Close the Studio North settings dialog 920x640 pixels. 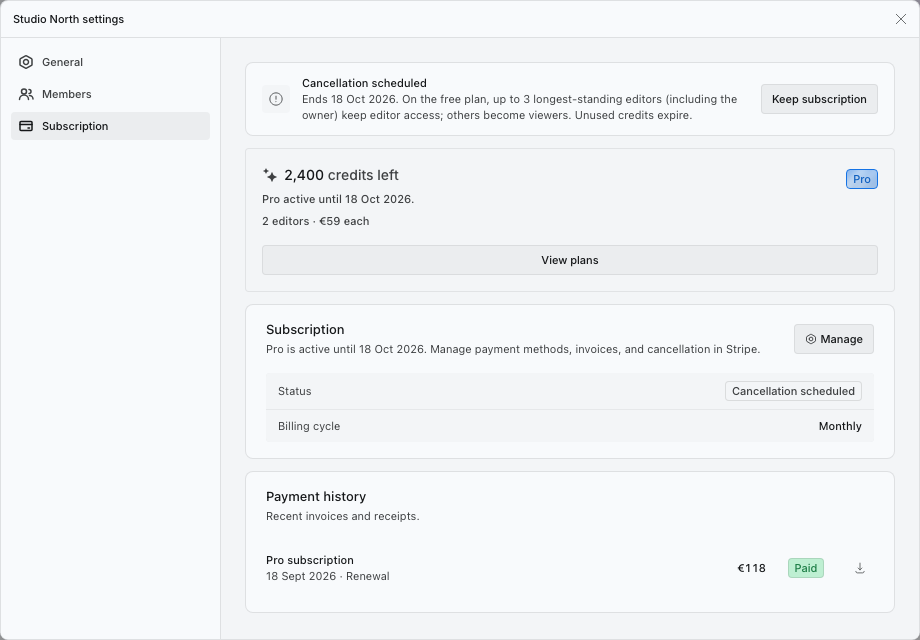[x=901, y=19]
